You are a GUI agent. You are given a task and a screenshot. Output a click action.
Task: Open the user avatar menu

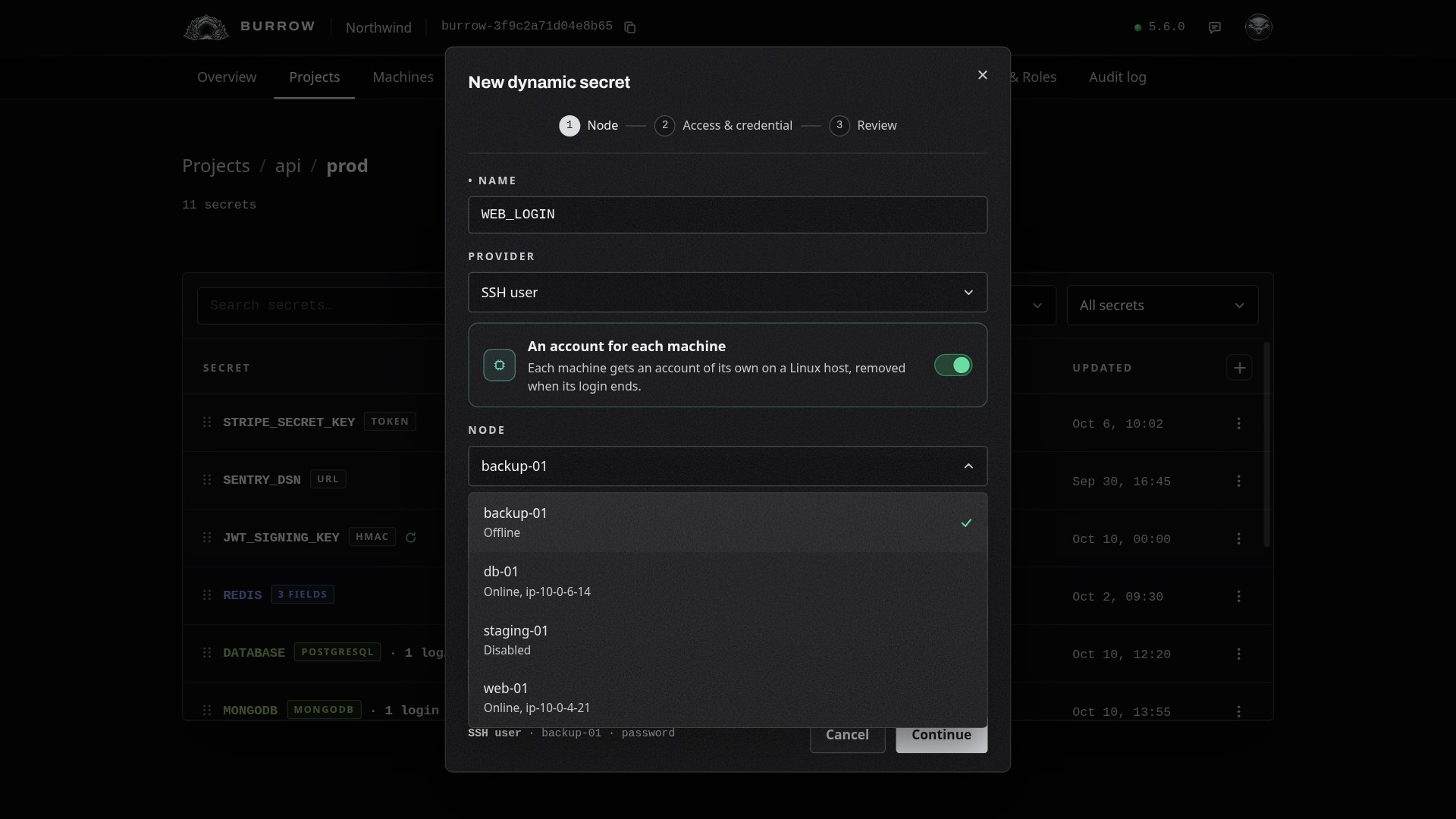(1259, 27)
